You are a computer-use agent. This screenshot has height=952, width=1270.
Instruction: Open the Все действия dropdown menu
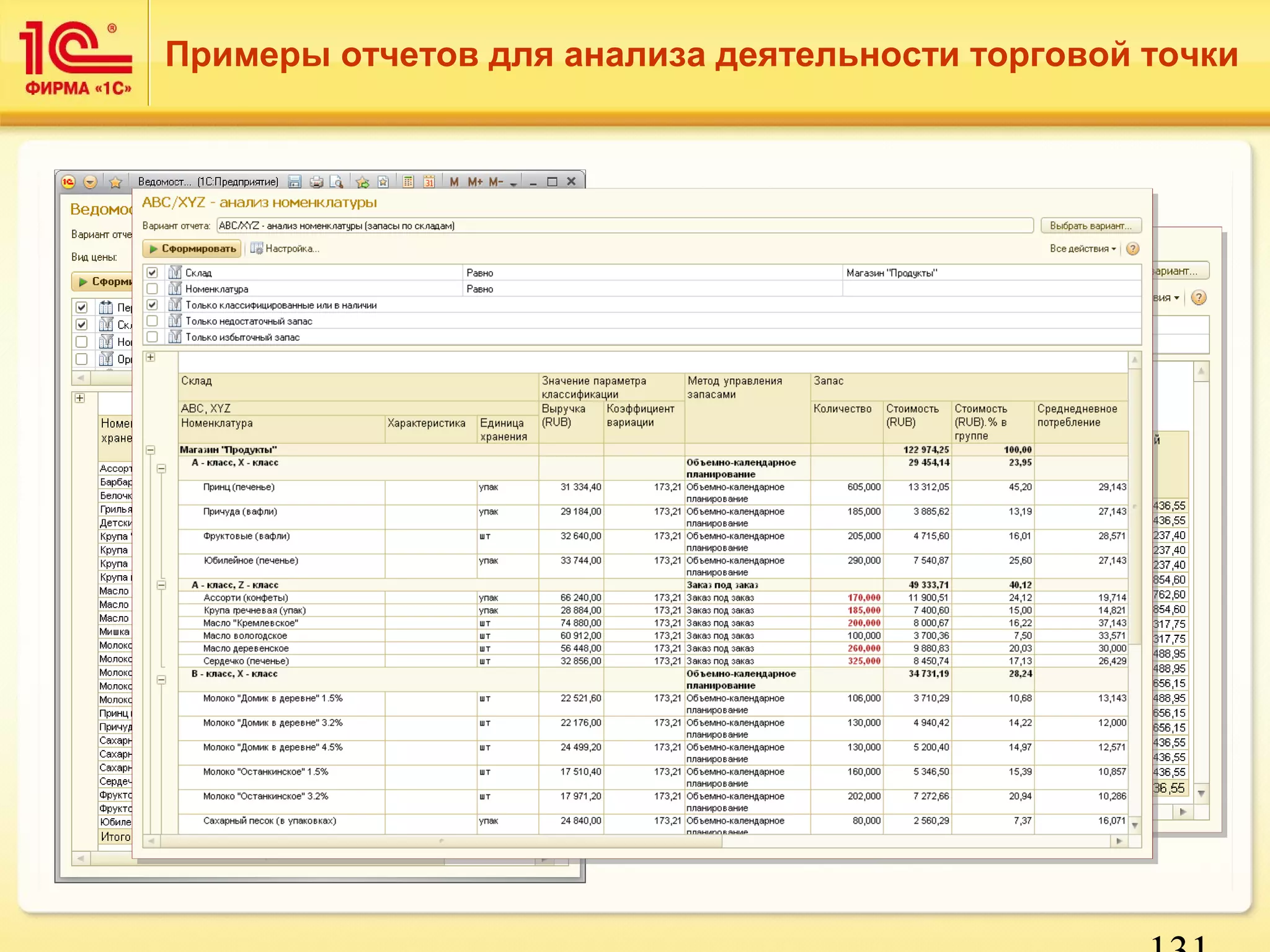pos(1083,249)
